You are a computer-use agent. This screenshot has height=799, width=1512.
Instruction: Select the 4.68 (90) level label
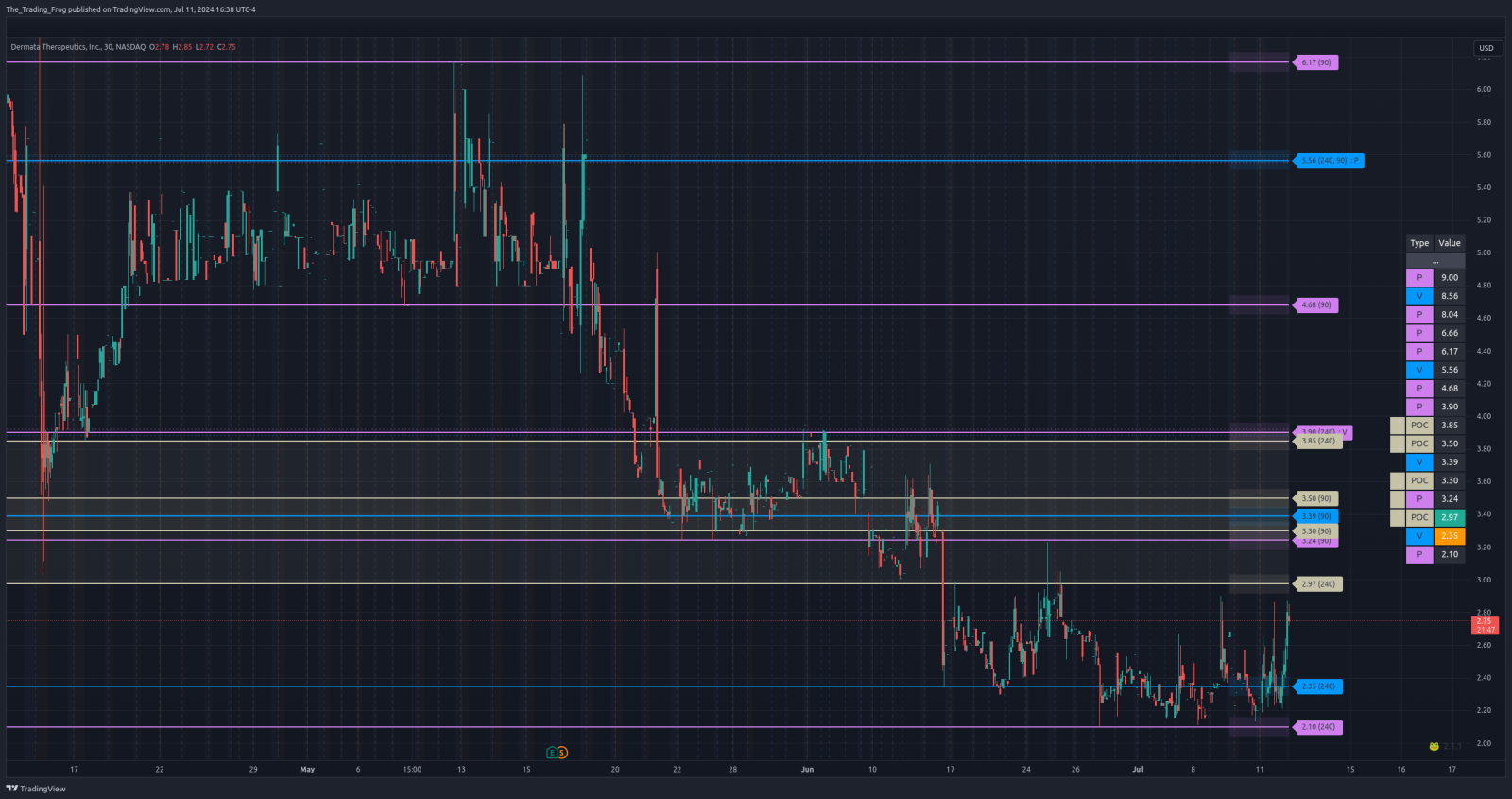[x=1316, y=305]
